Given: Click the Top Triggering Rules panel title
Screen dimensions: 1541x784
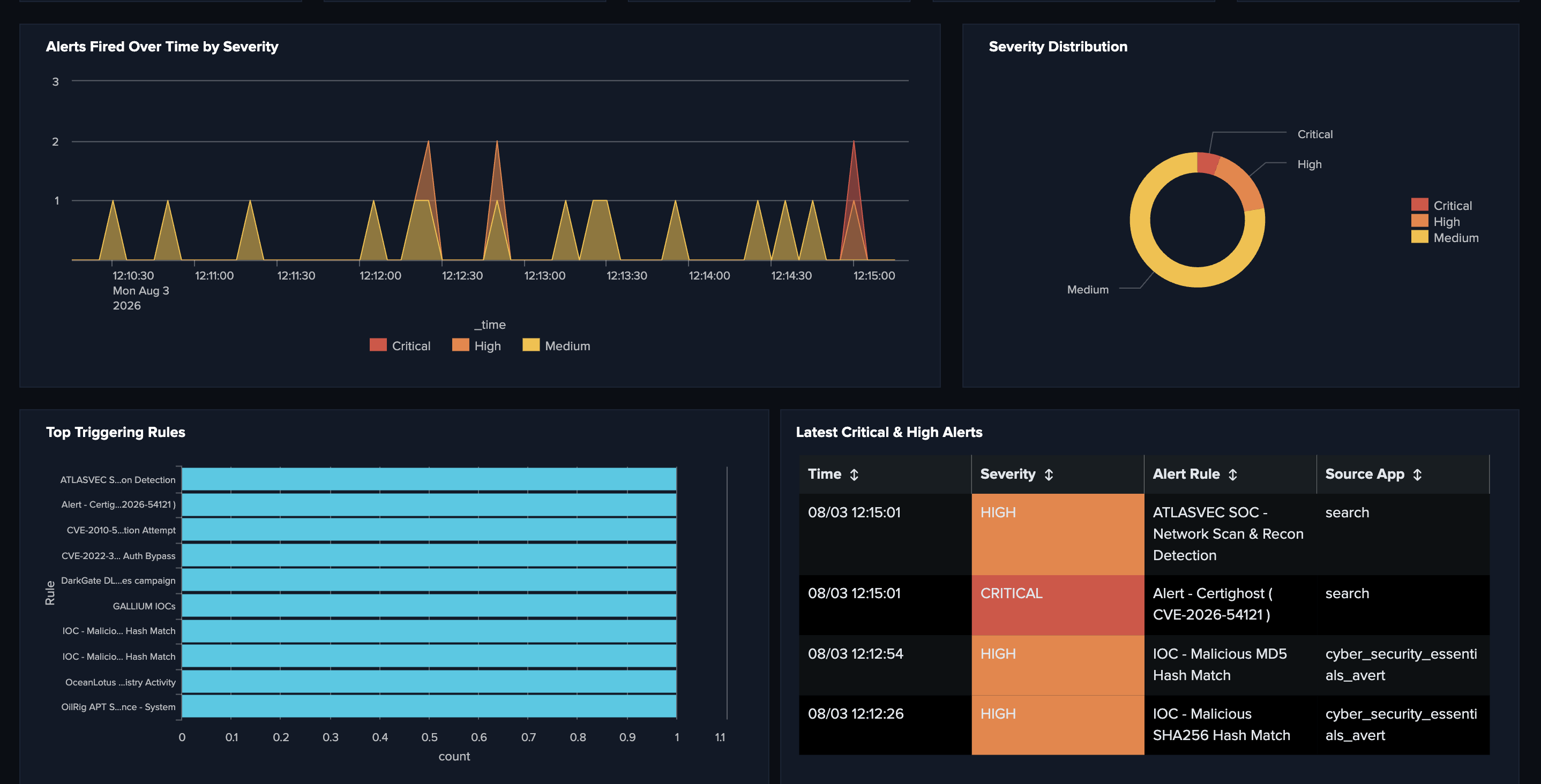Looking at the screenshot, I should click(x=115, y=432).
